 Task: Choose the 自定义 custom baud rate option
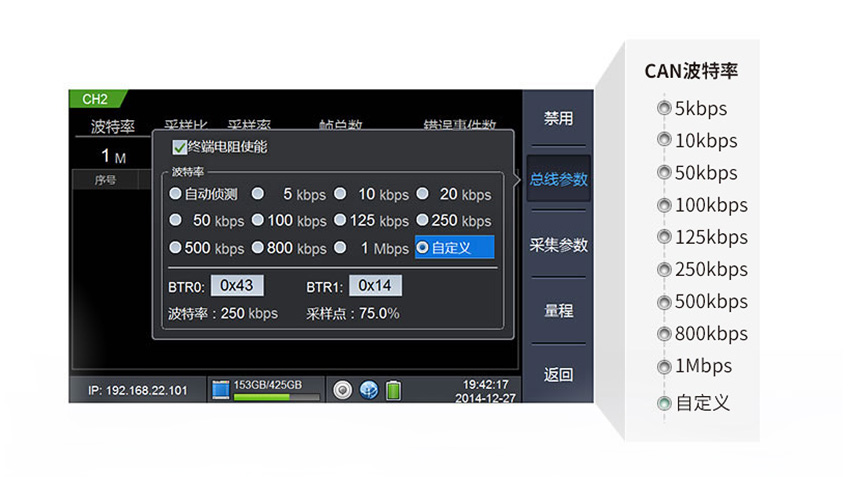424,247
